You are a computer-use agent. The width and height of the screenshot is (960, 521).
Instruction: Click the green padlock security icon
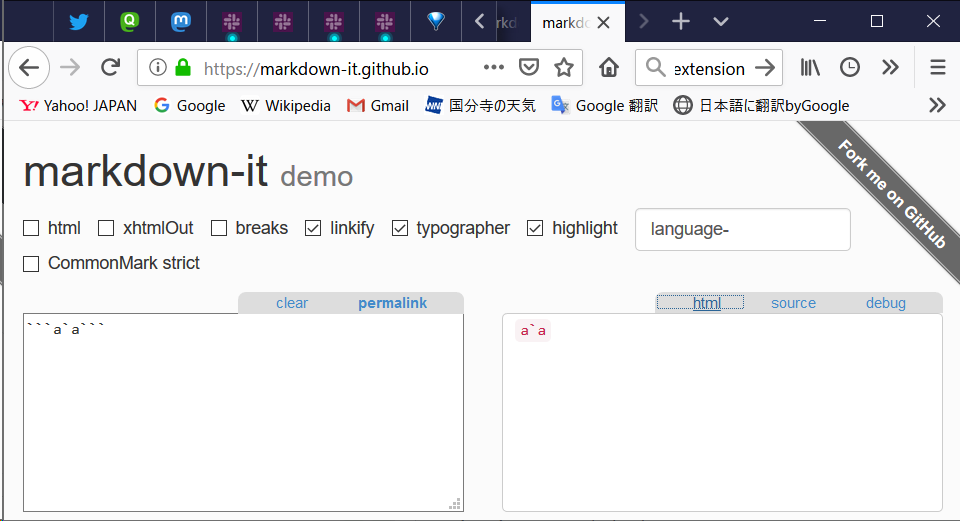(x=183, y=67)
